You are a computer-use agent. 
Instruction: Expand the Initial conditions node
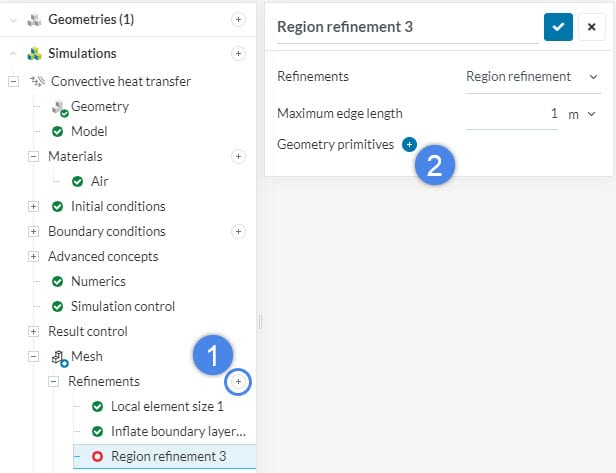(34, 206)
